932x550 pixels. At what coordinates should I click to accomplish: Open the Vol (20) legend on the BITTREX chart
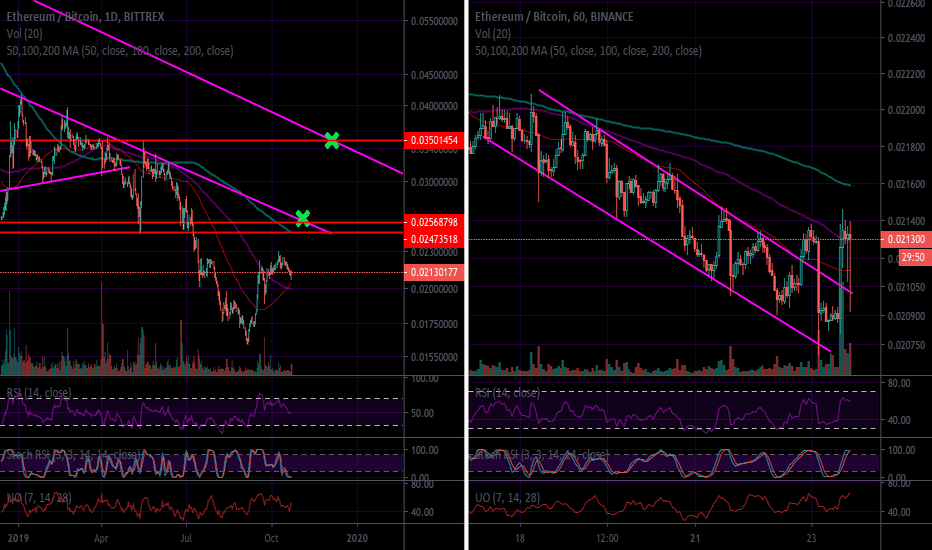click(24, 34)
